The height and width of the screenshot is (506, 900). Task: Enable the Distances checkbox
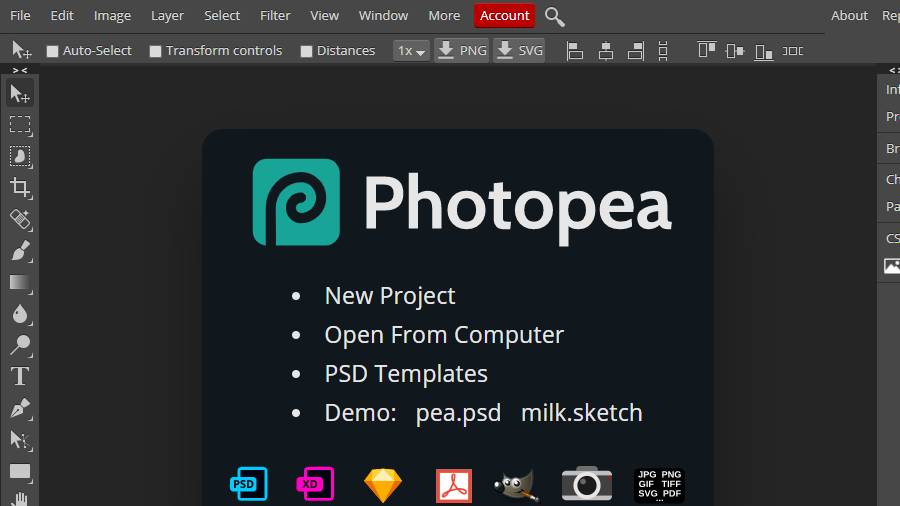click(306, 51)
